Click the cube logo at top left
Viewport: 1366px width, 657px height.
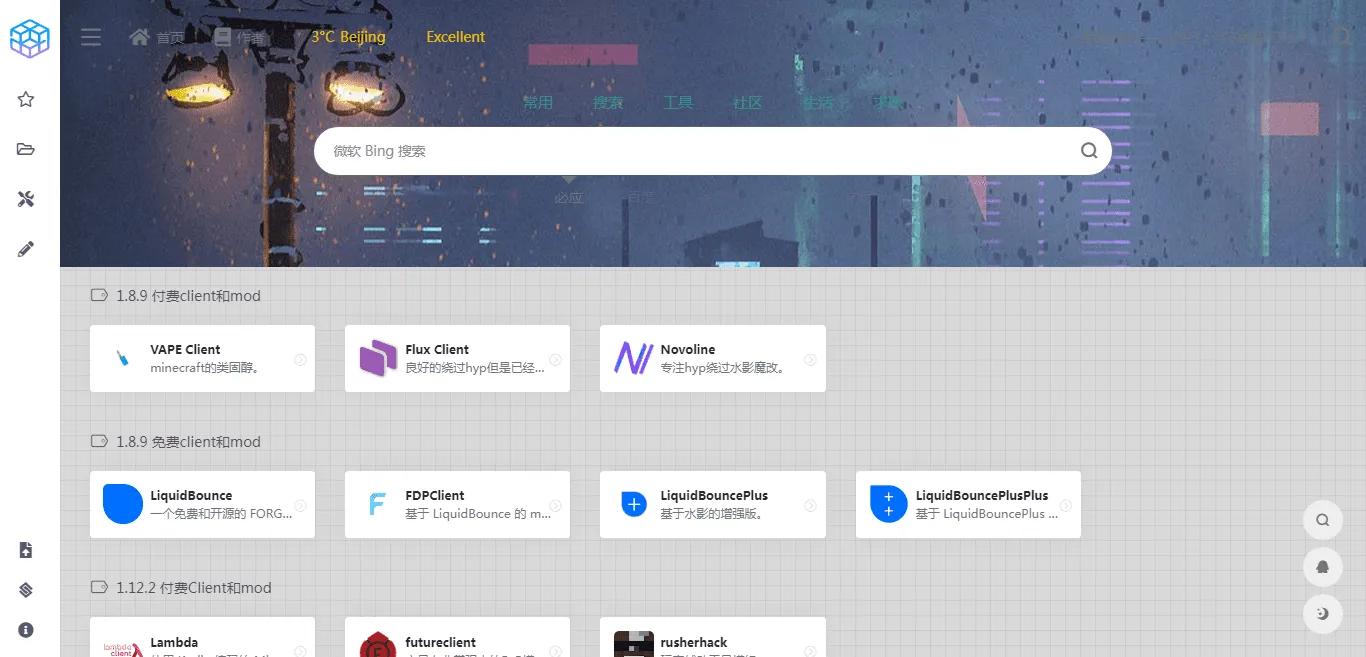pos(29,38)
